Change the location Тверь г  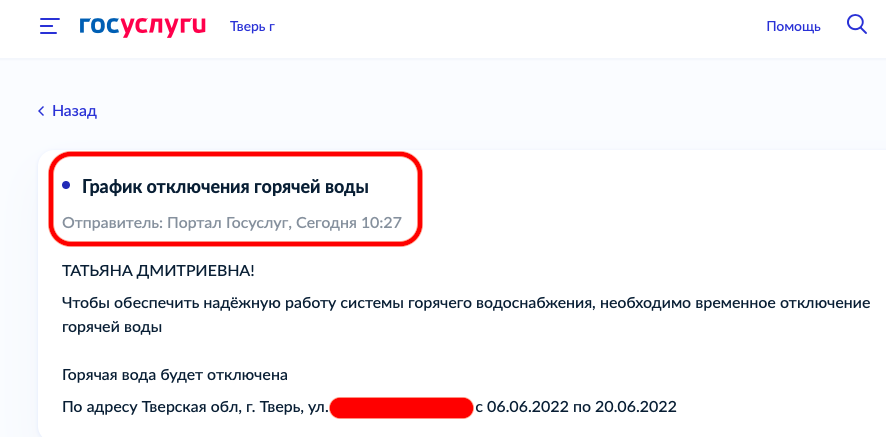(252, 26)
